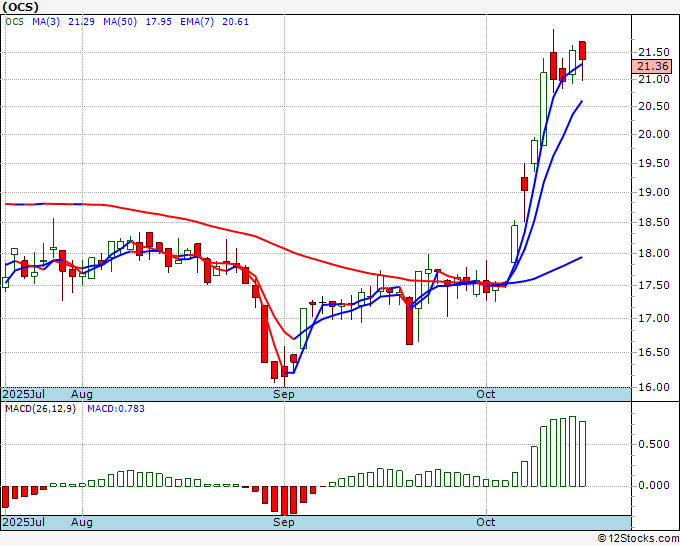680x546 pixels.
Task: Click Sep on price chart date axis
Action: [x=284, y=394]
